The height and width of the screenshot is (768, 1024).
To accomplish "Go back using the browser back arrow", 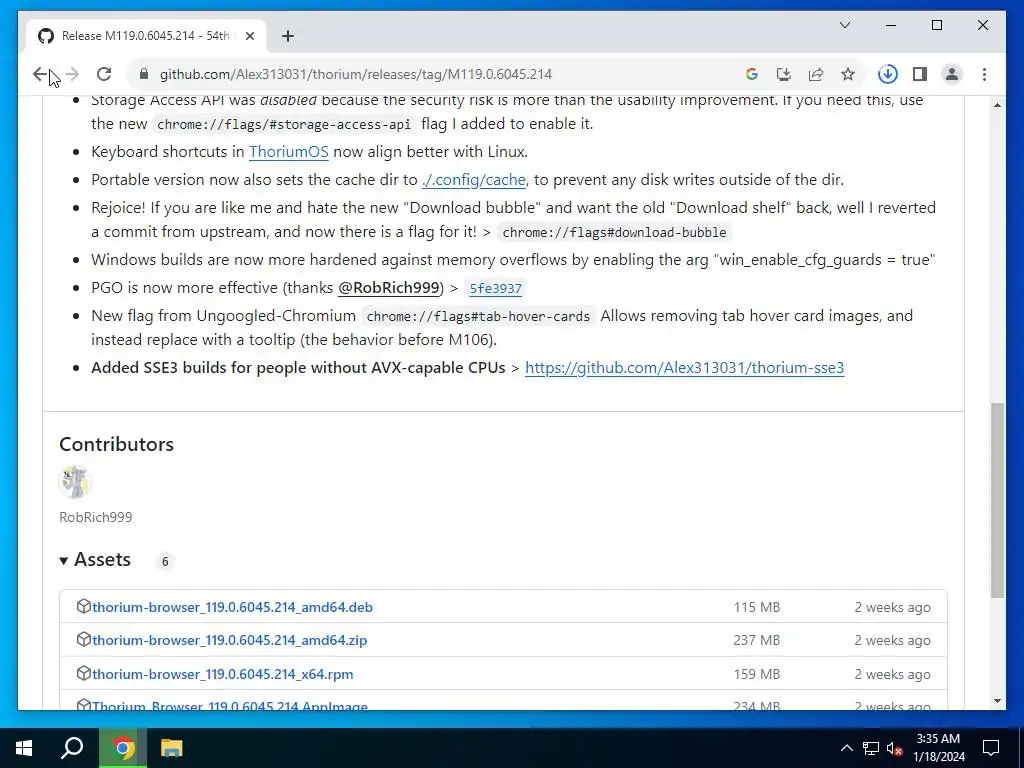I will pyautogui.click(x=40, y=74).
